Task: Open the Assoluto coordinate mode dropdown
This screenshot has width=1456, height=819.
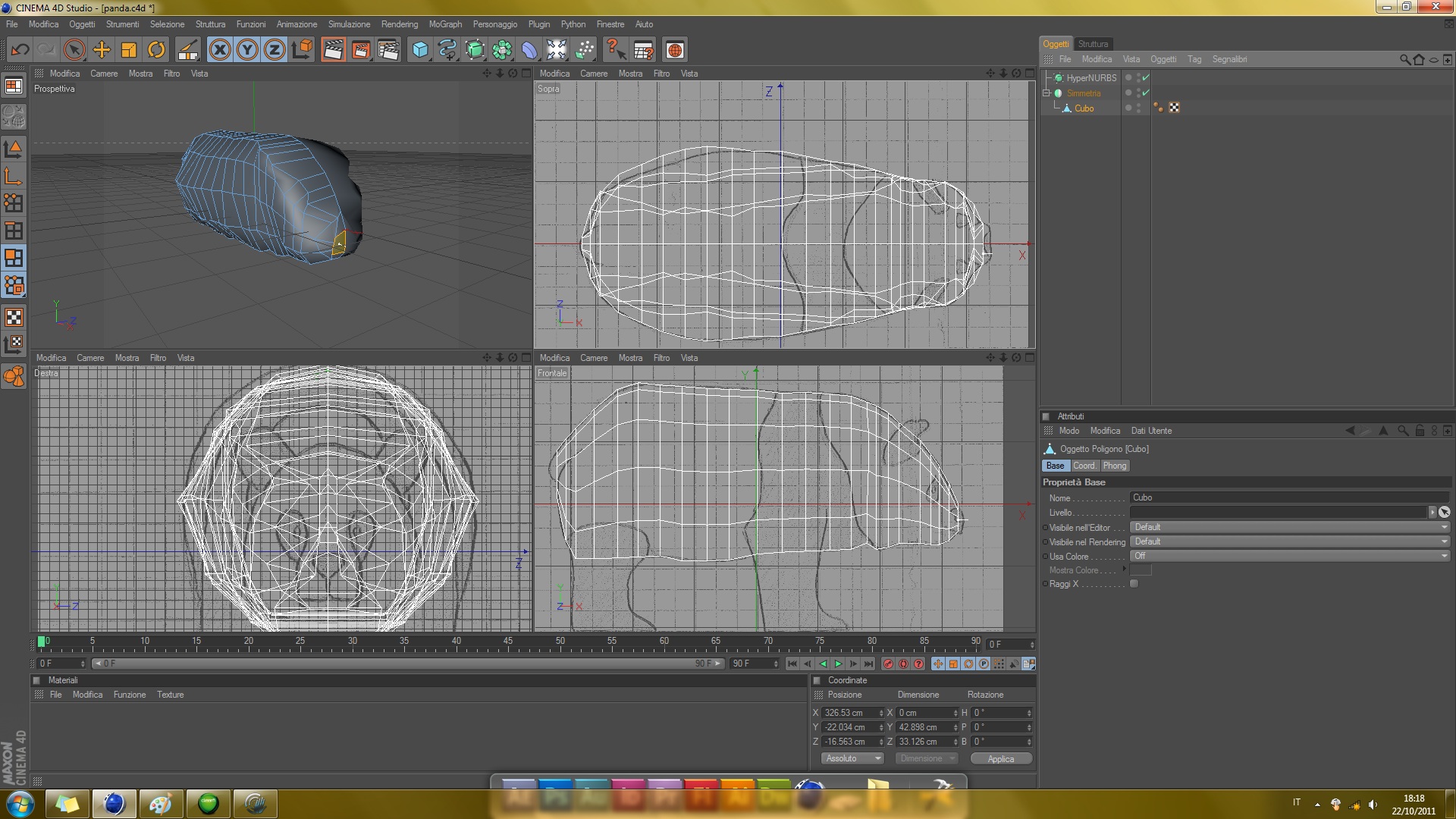Action: [853, 758]
